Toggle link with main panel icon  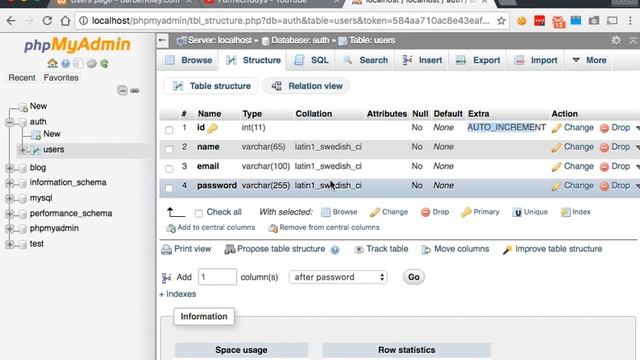(x=135, y=91)
